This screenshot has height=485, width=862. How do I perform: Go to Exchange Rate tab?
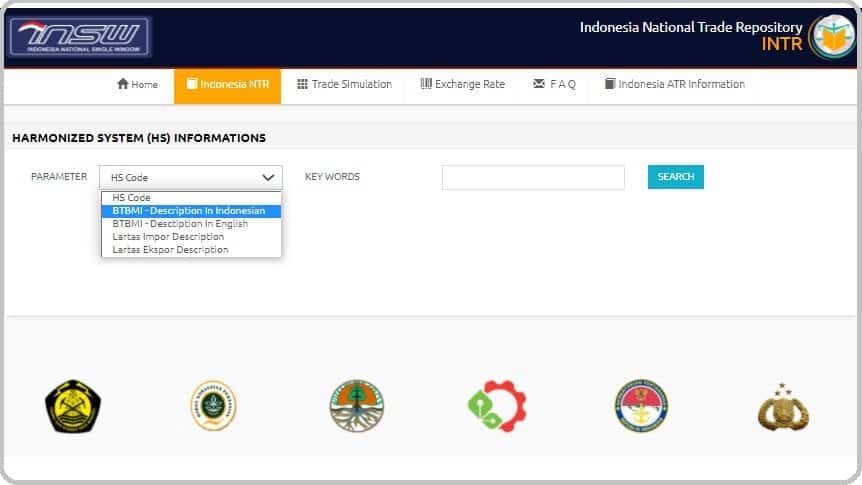point(462,84)
